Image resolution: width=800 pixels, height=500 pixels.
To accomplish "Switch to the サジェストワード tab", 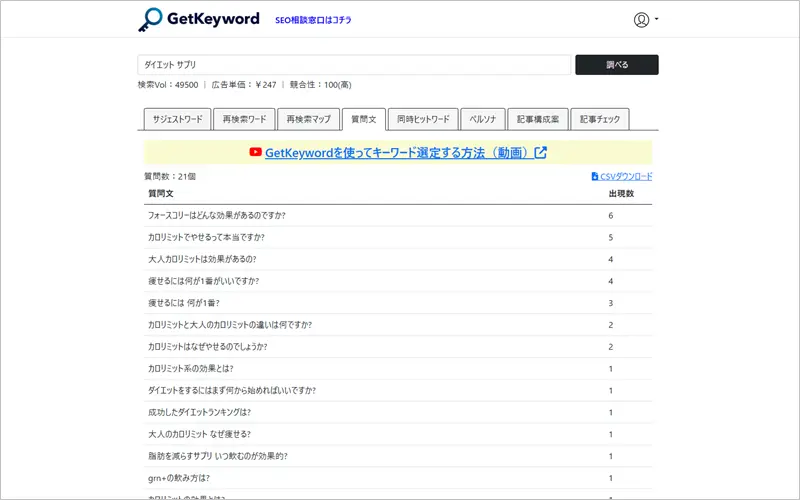I will [177, 119].
